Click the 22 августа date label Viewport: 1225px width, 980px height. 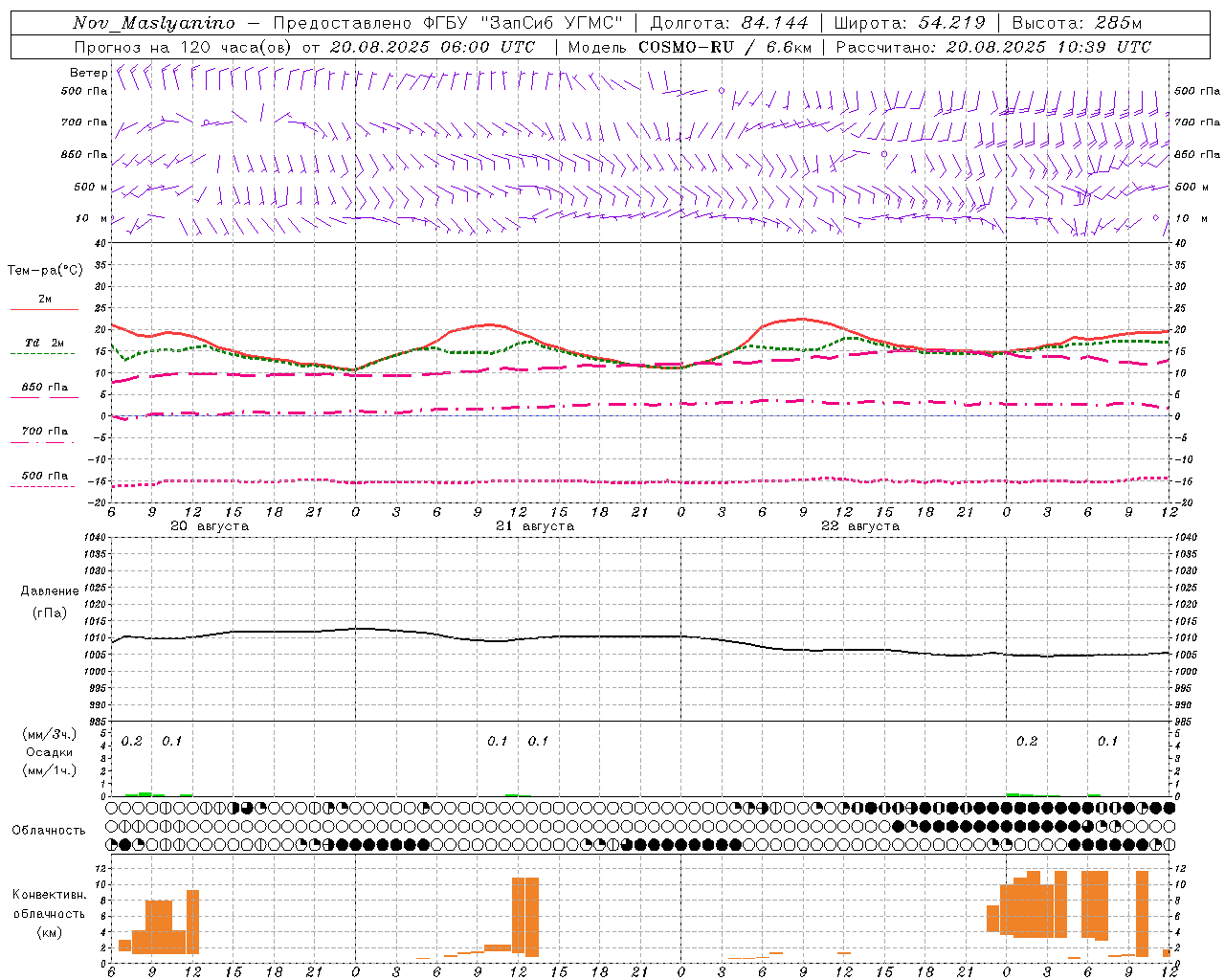coord(860,526)
